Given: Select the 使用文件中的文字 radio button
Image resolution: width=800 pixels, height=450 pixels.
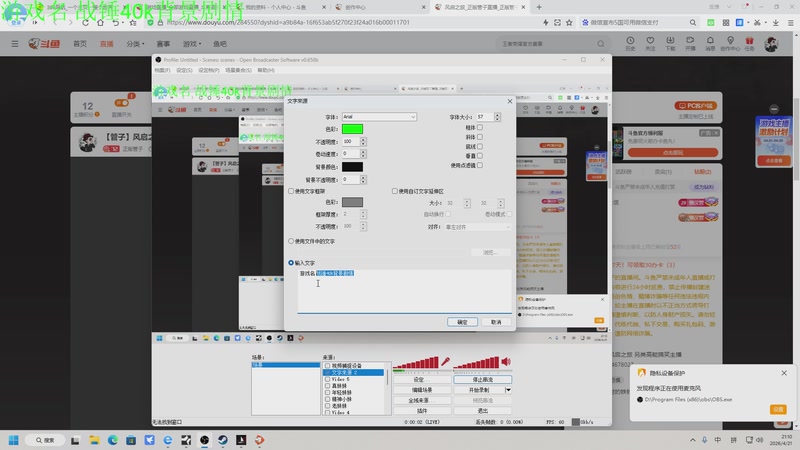Looking at the screenshot, I should click(291, 241).
